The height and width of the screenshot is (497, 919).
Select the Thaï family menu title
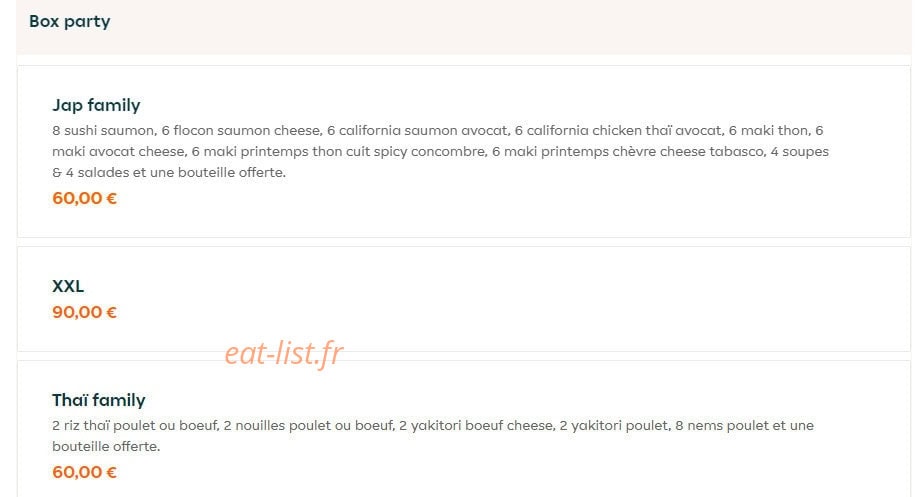coord(98,400)
